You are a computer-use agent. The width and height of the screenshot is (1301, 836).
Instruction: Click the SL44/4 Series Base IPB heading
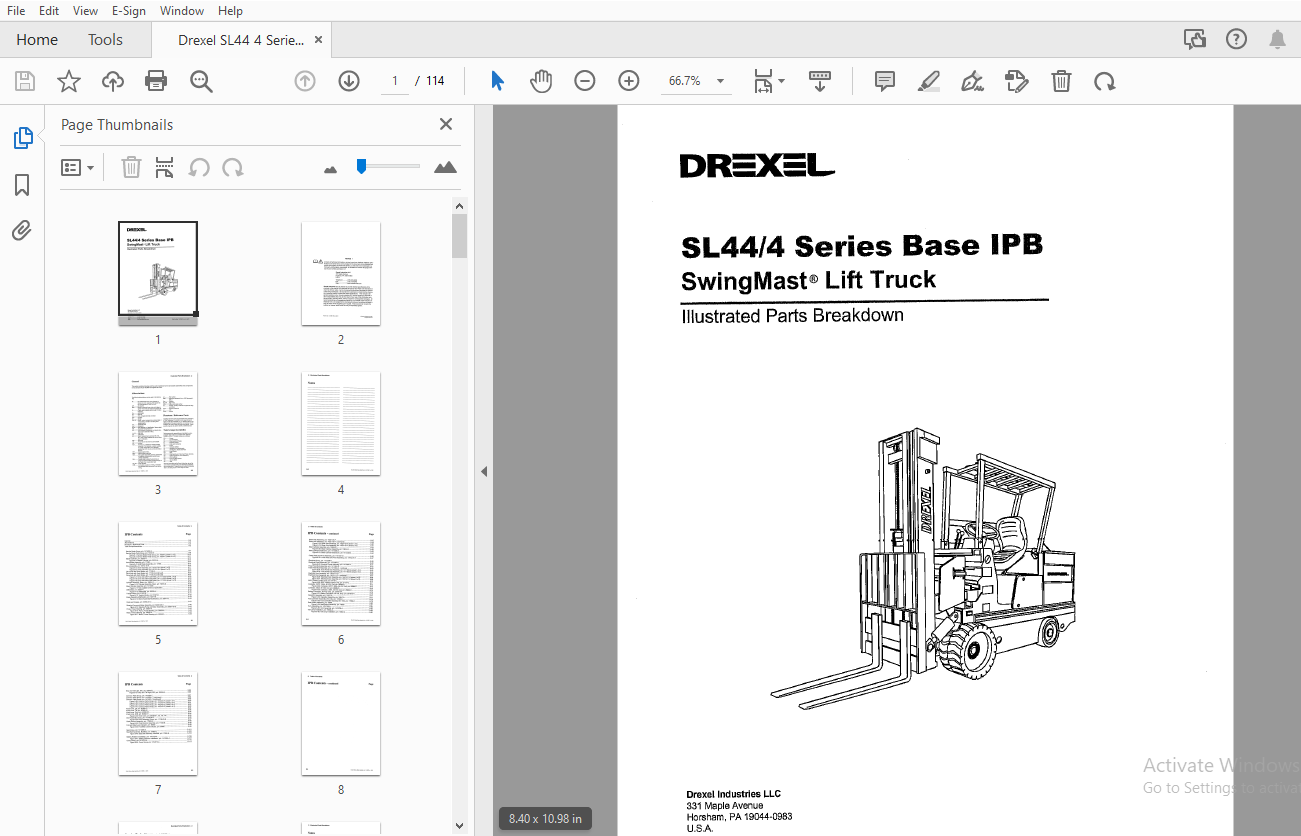(862, 246)
